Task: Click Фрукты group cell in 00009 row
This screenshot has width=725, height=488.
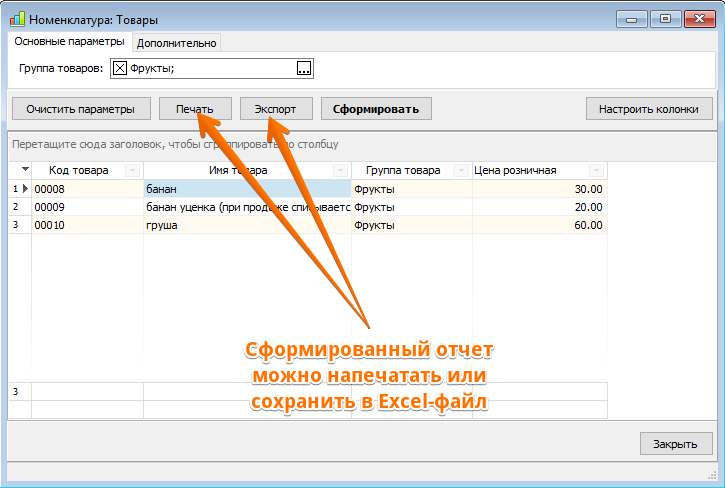Action: 412,207
